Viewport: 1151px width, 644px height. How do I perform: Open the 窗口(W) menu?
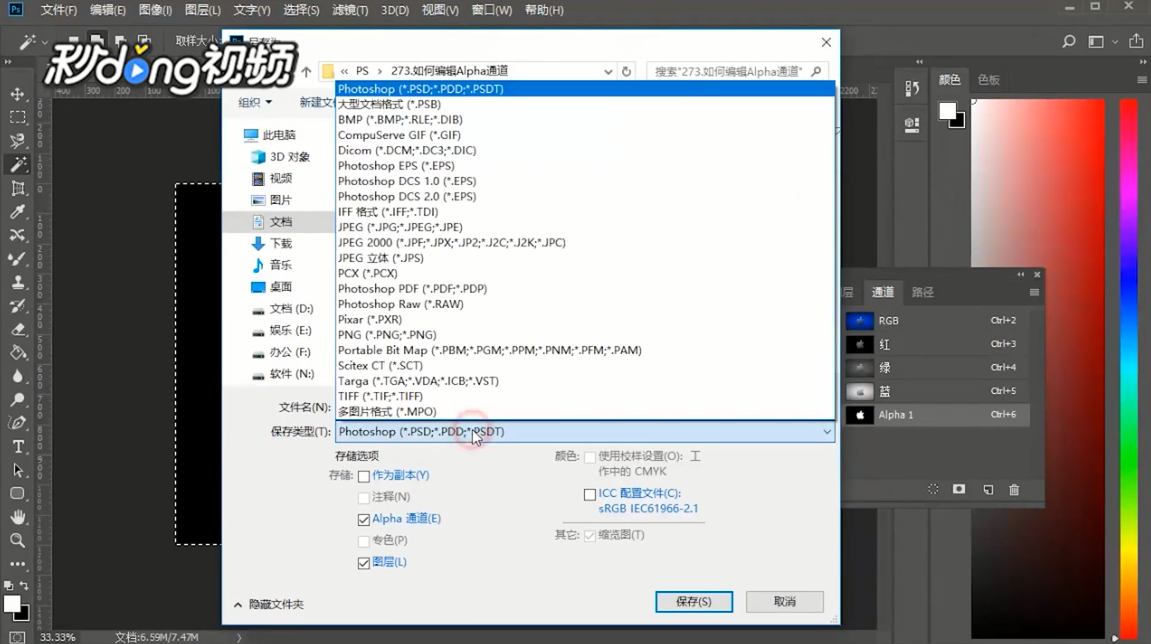coord(492,10)
